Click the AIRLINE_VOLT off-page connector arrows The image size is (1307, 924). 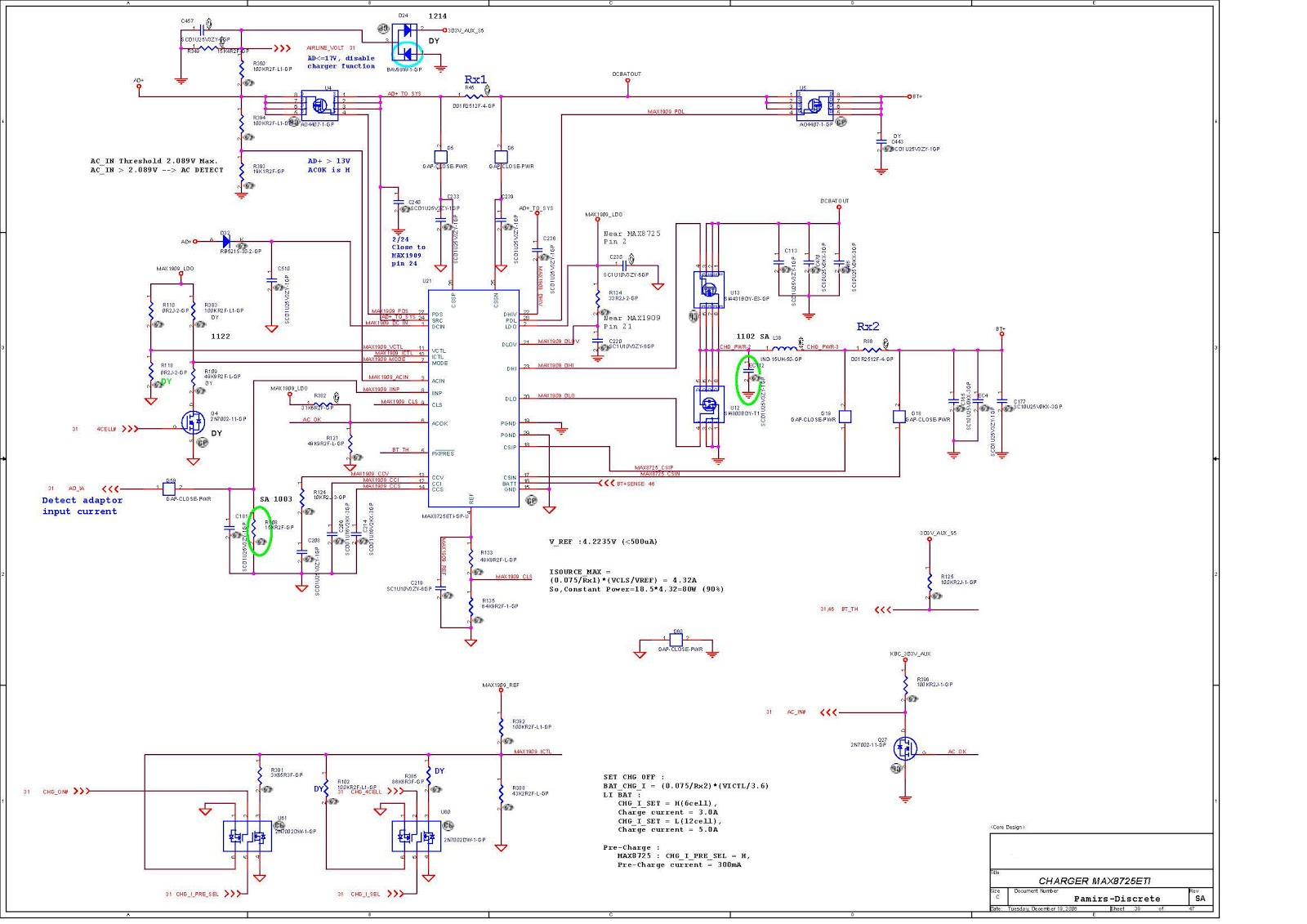point(283,48)
